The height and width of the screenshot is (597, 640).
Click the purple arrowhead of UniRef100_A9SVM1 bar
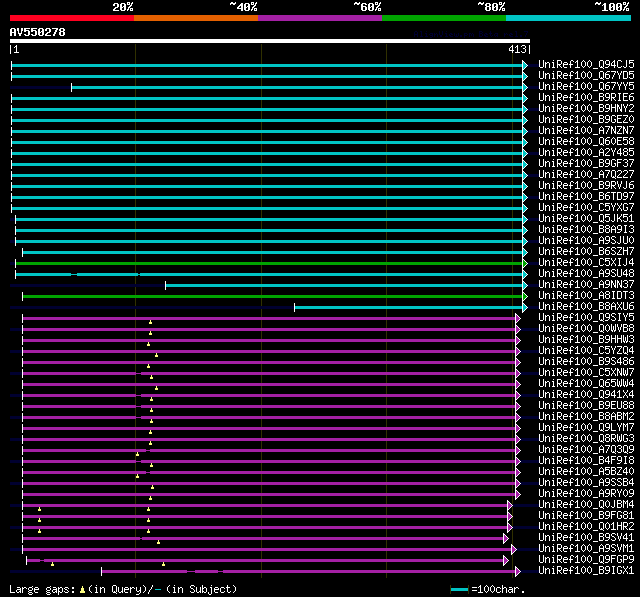pos(514,550)
